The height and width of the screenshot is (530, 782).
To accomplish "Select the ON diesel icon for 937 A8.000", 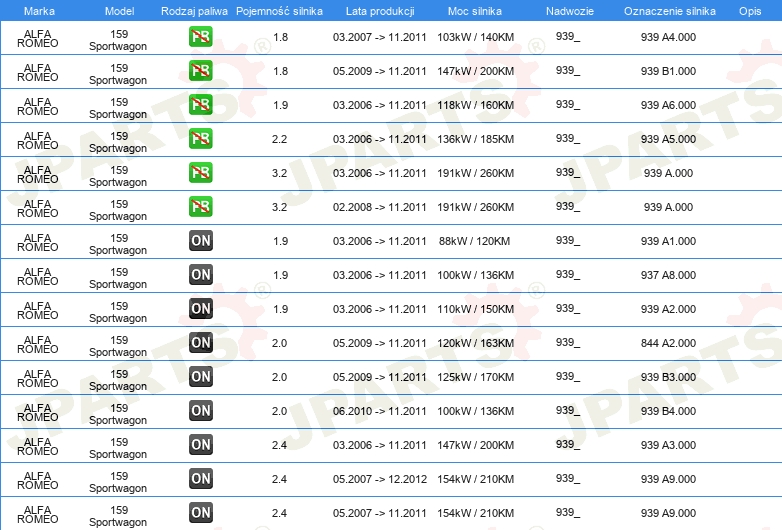I will tap(200, 275).
